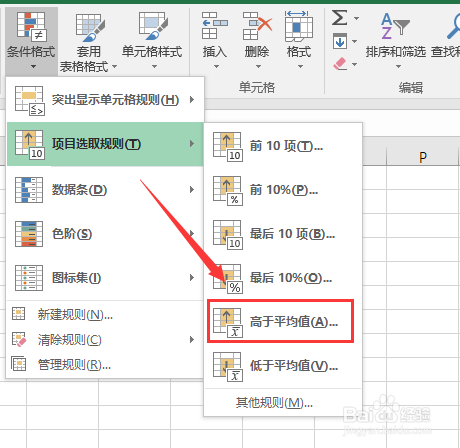The height and width of the screenshot is (448, 460).
Task: Click the 突出显示单元格规则 icon
Action: click(x=29, y=100)
